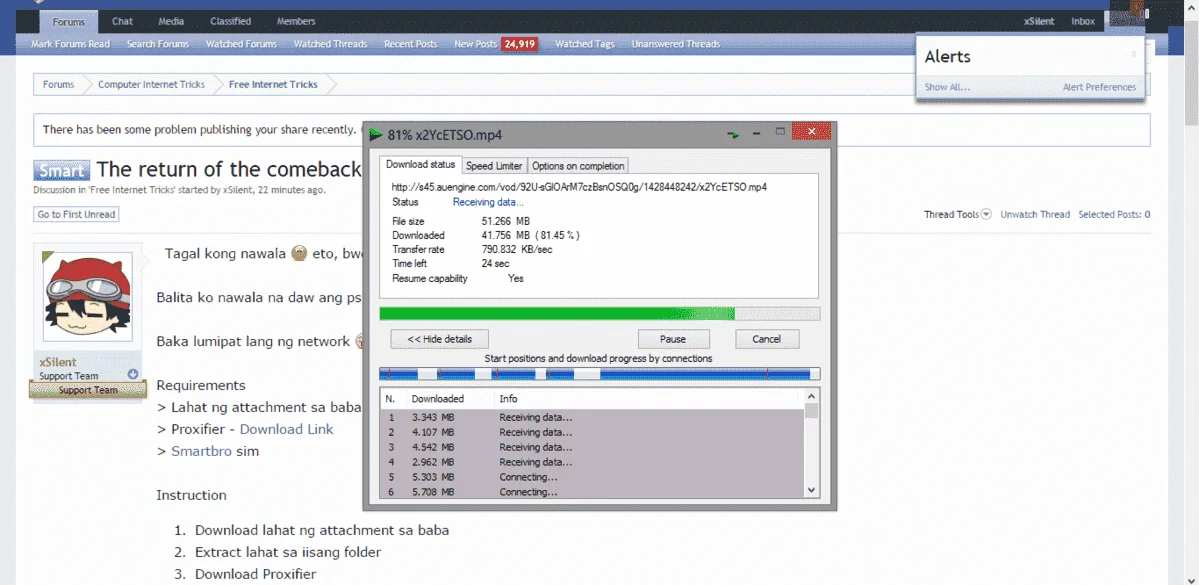Viewport: 1199px width, 585px height.
Task: Click the Support Team banner badge
Action: [88, 390]
